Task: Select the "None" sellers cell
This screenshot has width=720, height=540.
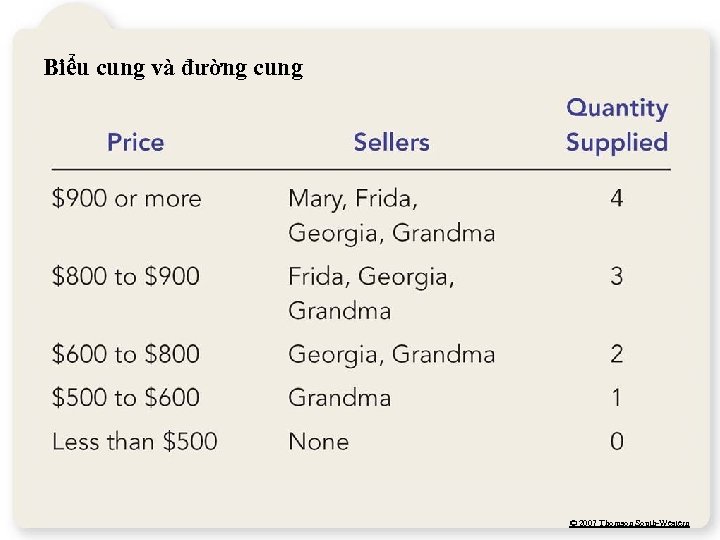Action: (x=318, y=441)
